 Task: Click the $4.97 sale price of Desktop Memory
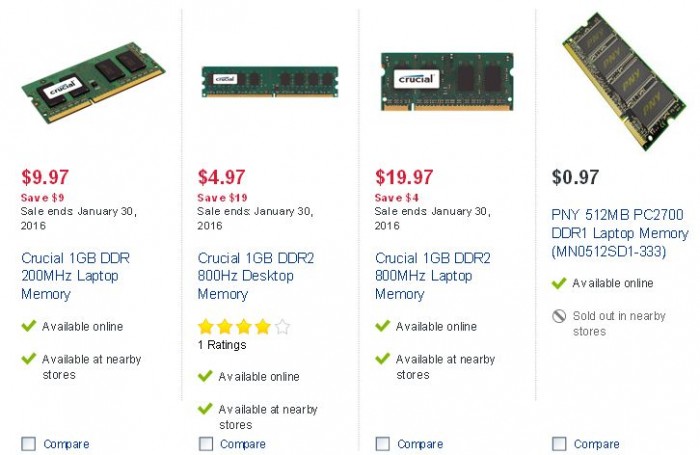tap(221, 177)
